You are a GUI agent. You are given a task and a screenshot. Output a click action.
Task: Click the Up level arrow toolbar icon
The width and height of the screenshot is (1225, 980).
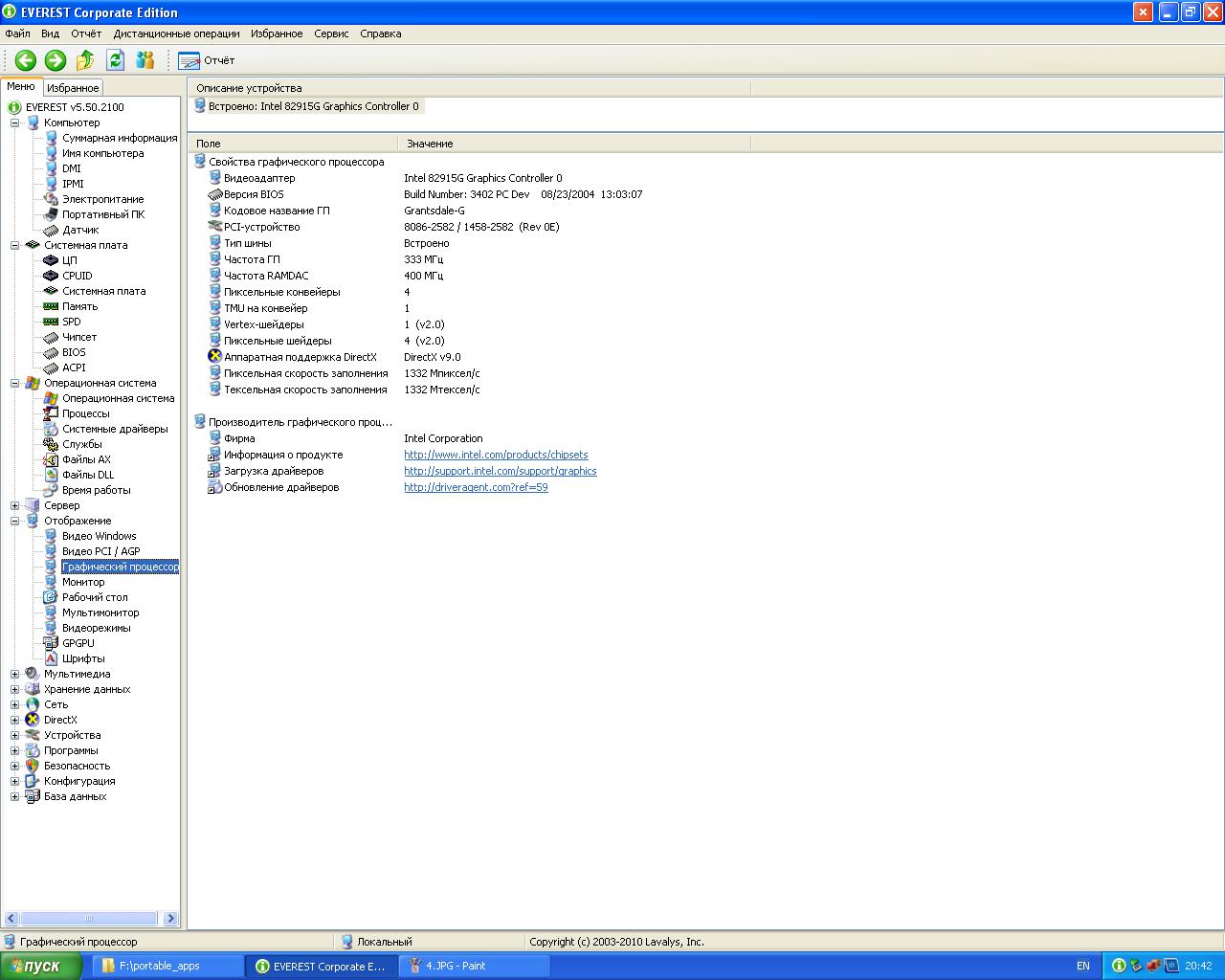85,60
